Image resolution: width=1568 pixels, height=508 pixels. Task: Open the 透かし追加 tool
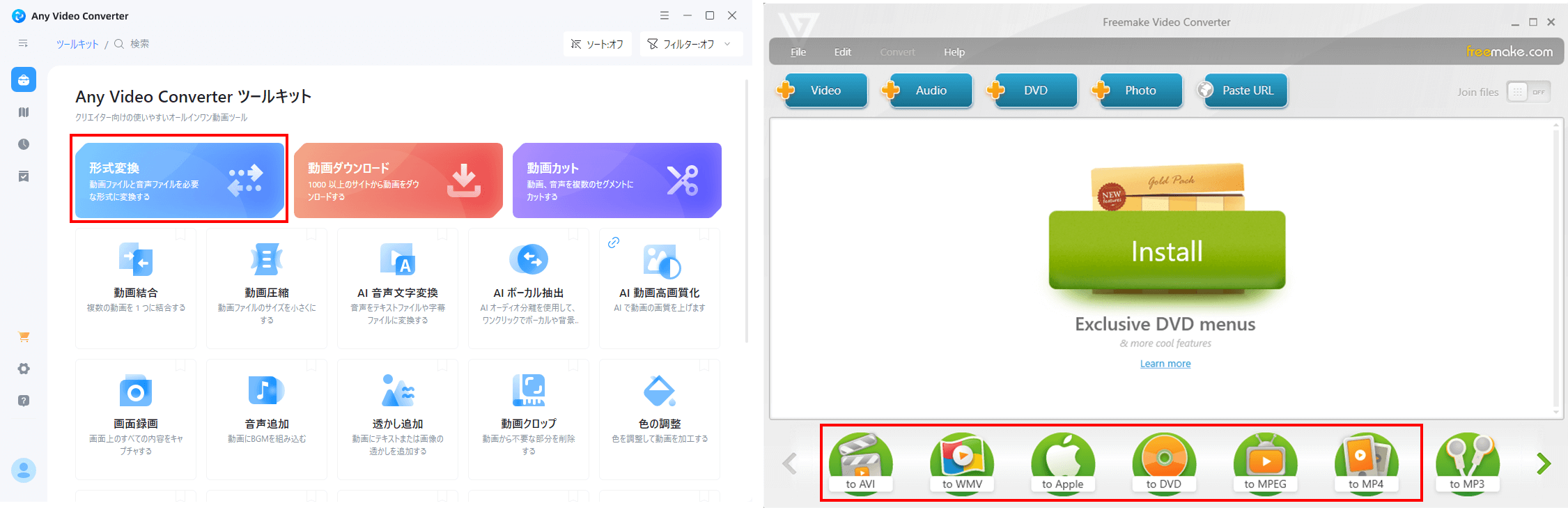click(x=398, y=420)
